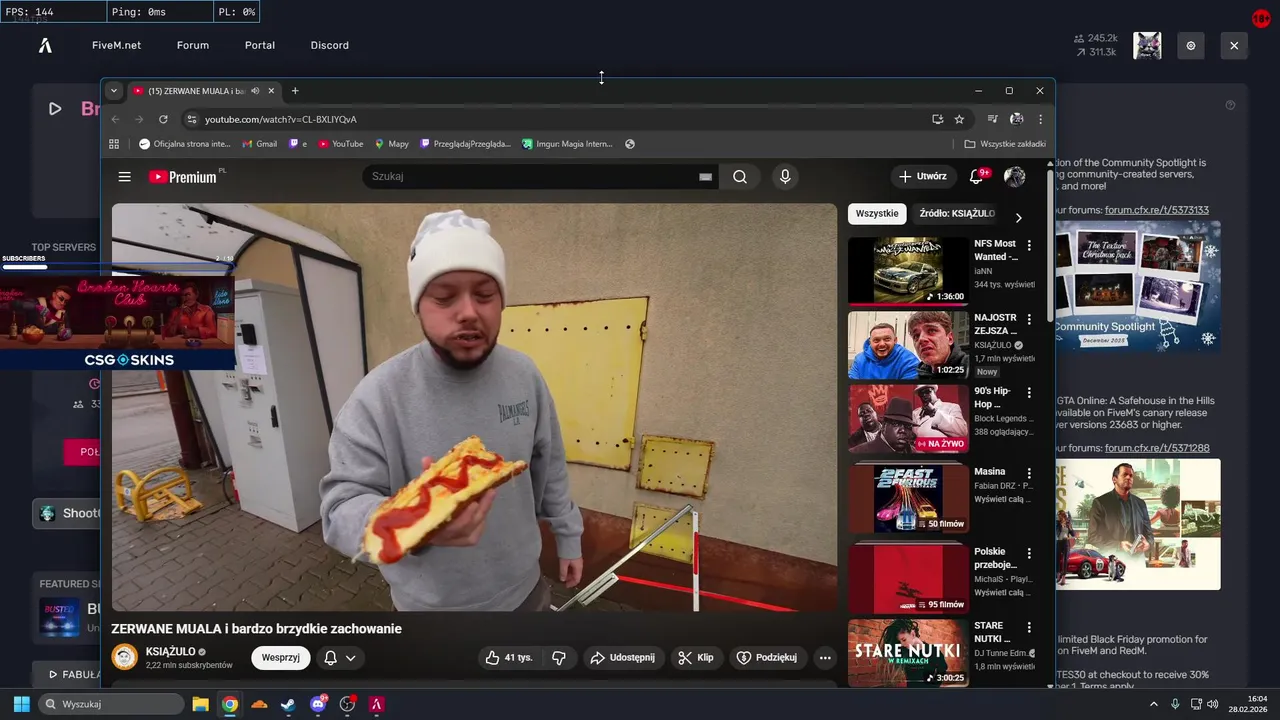Show next filter chips arrow
The image size is (1280, 720).
pos(1018,218)
